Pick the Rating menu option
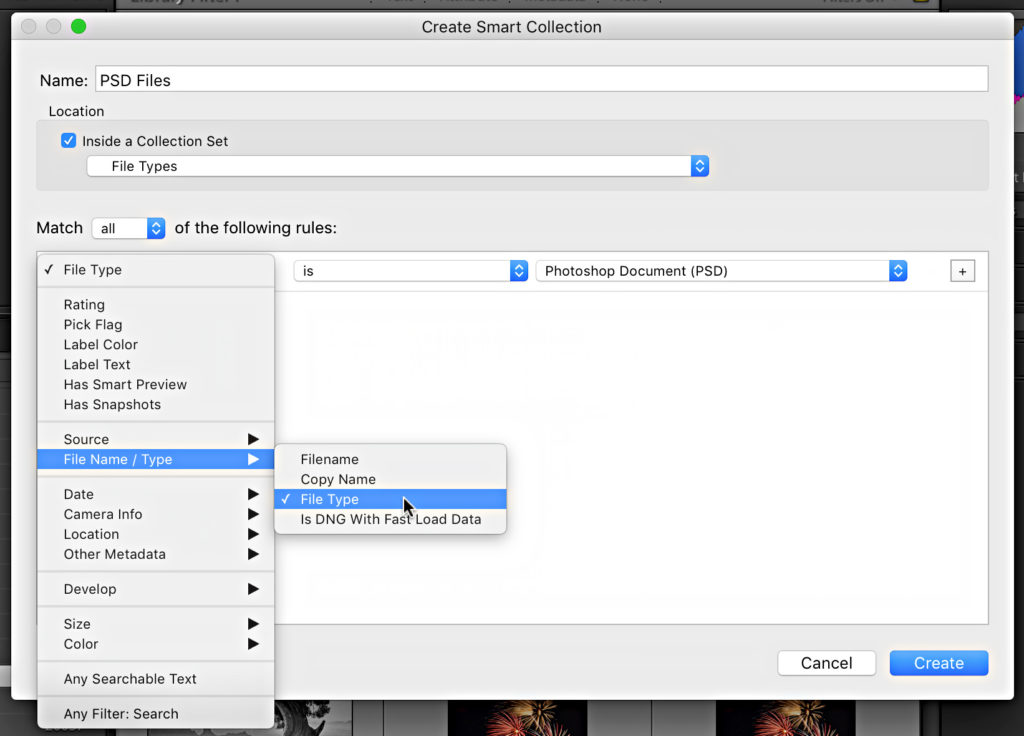The height and width of the screenshot is (736, 1024). [84, 304]
